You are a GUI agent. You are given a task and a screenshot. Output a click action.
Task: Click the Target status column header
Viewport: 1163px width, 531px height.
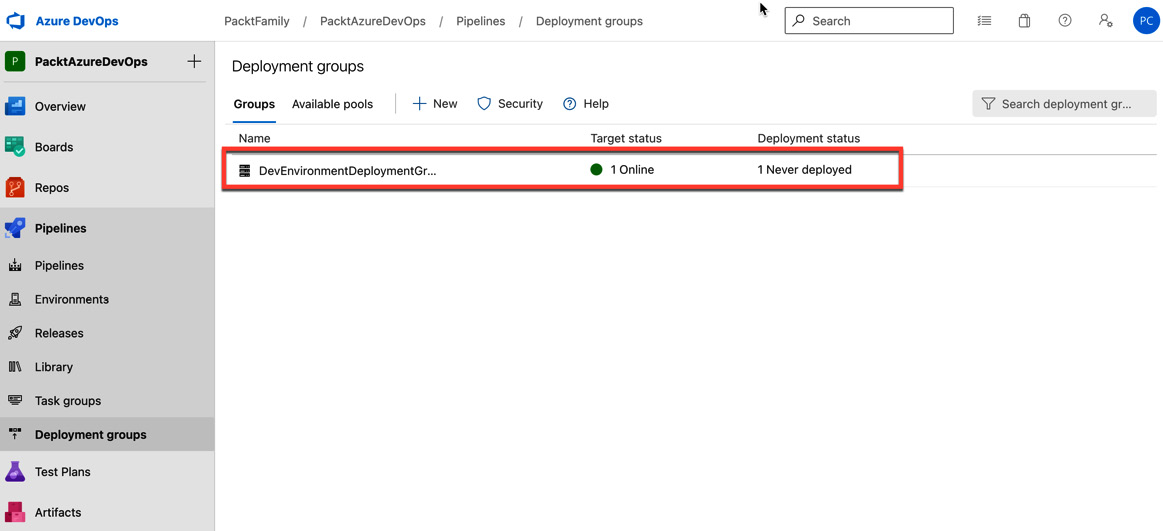pos(626,138)
